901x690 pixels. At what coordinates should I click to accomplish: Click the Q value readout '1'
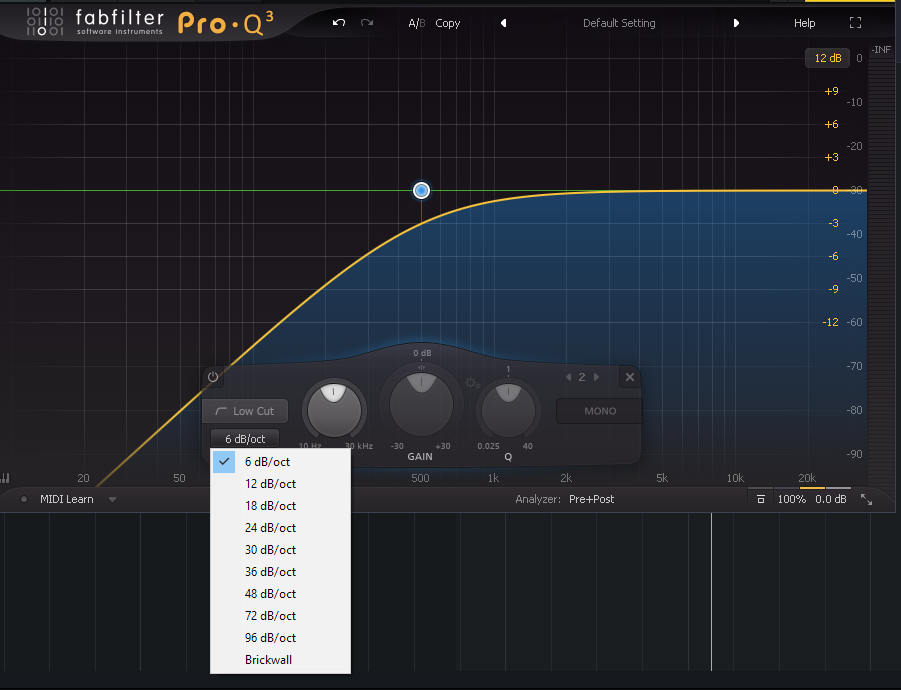(508, 369)
